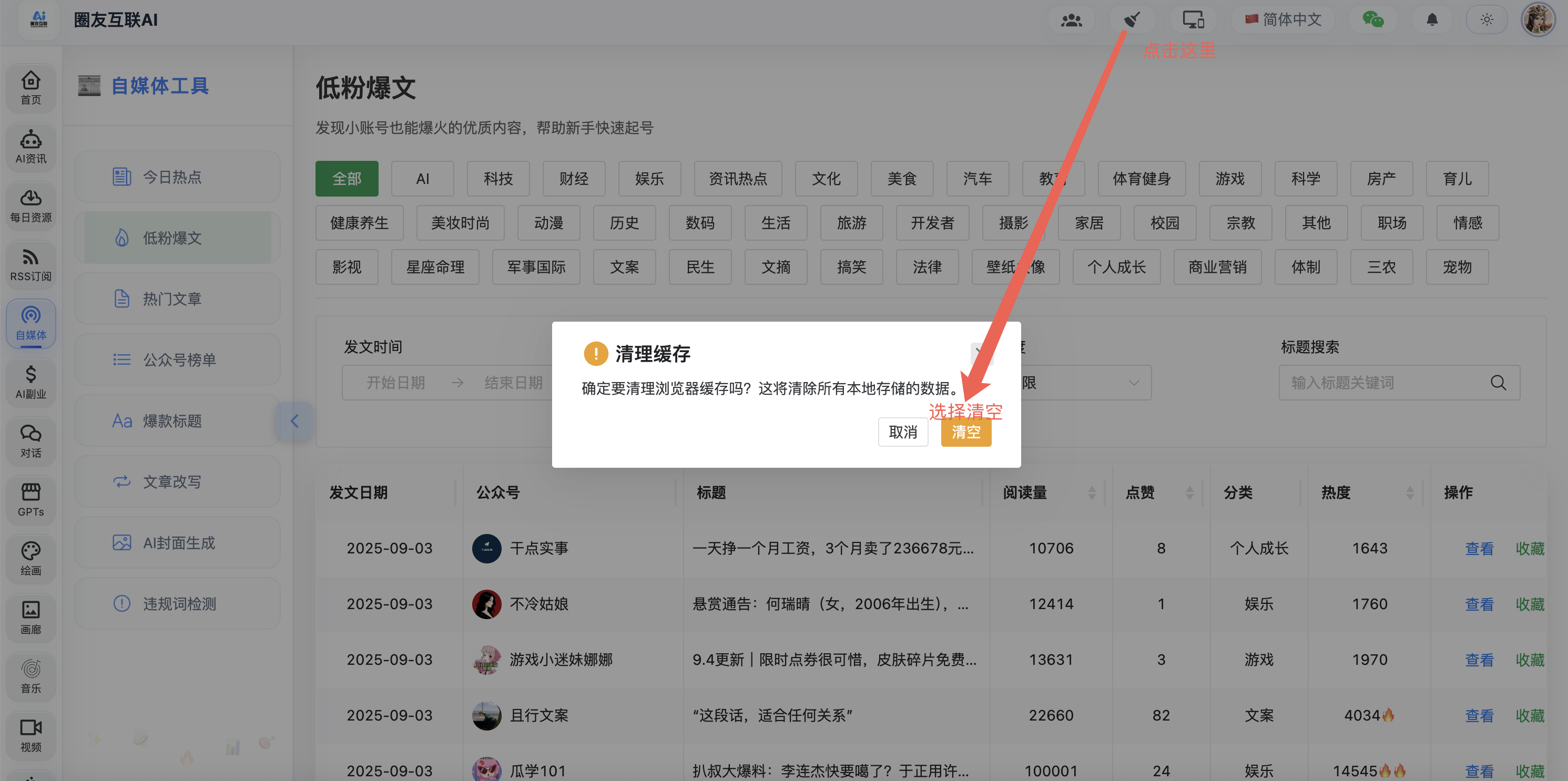Open 文章改写 menu item

[177, 482]
